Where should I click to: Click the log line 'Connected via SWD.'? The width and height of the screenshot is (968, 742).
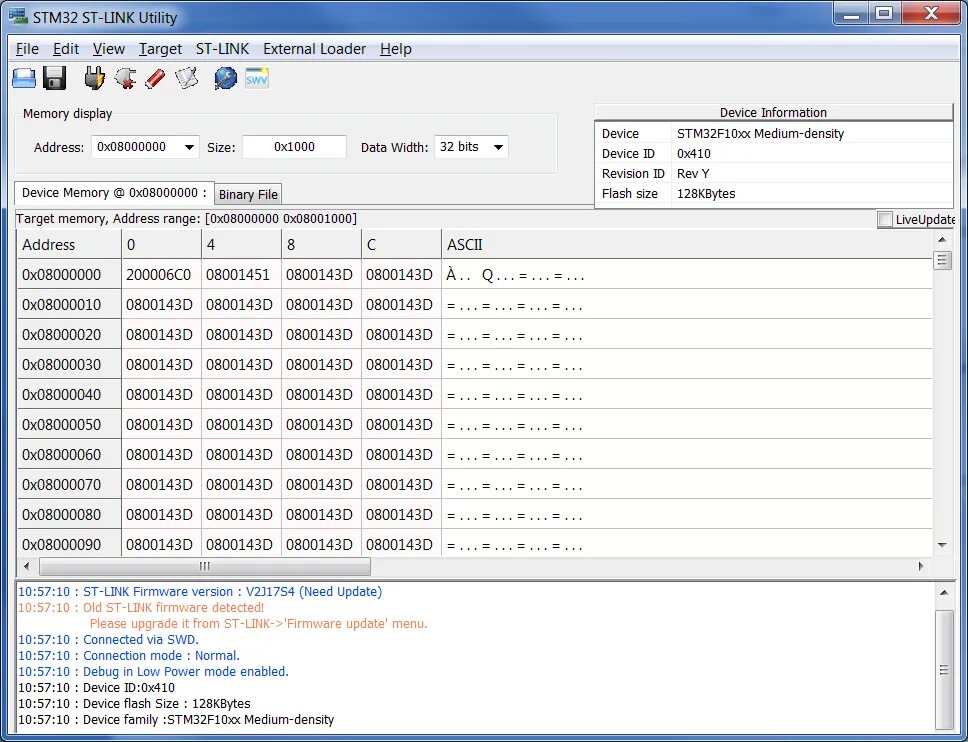[108, 640]
